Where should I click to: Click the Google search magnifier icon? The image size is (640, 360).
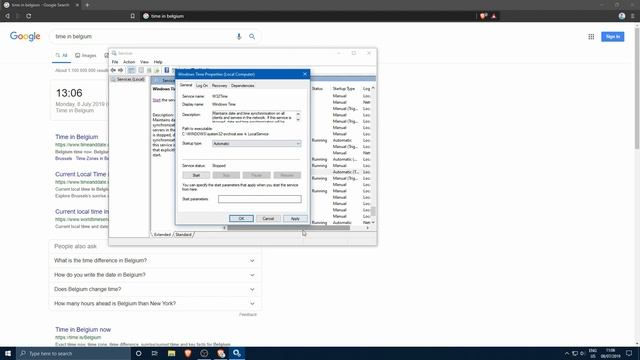252,36
